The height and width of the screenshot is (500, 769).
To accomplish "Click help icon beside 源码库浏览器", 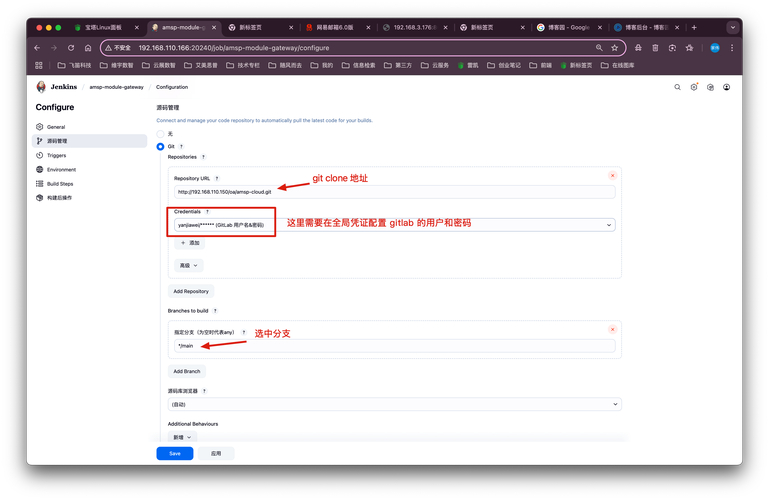I will pyautogui.click(x=205, y=391).
